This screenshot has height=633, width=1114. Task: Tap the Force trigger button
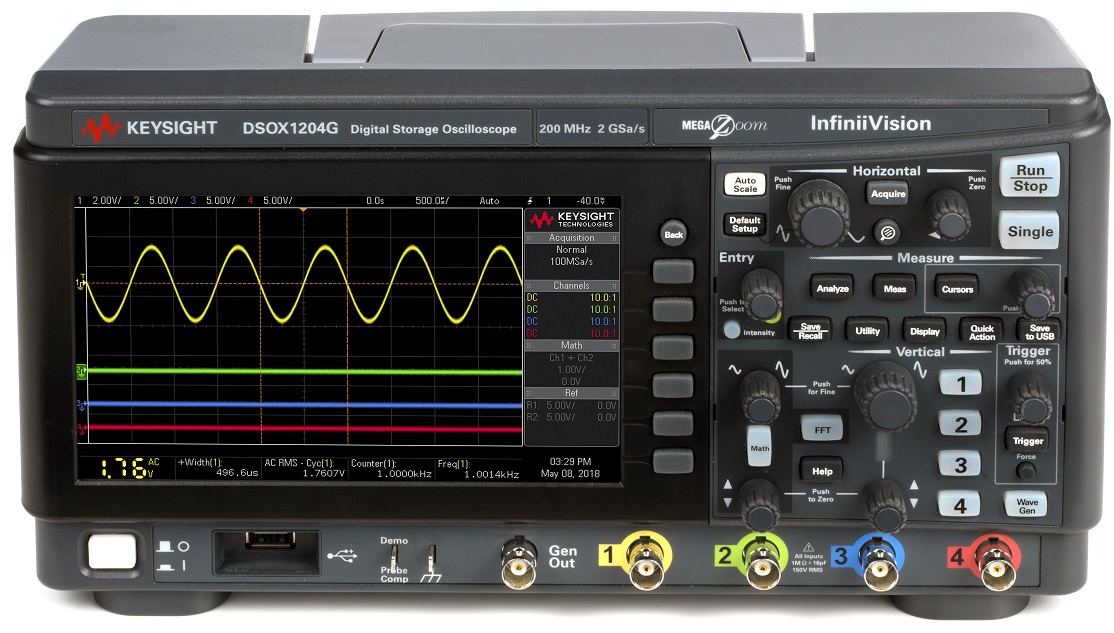[1025, 470]
